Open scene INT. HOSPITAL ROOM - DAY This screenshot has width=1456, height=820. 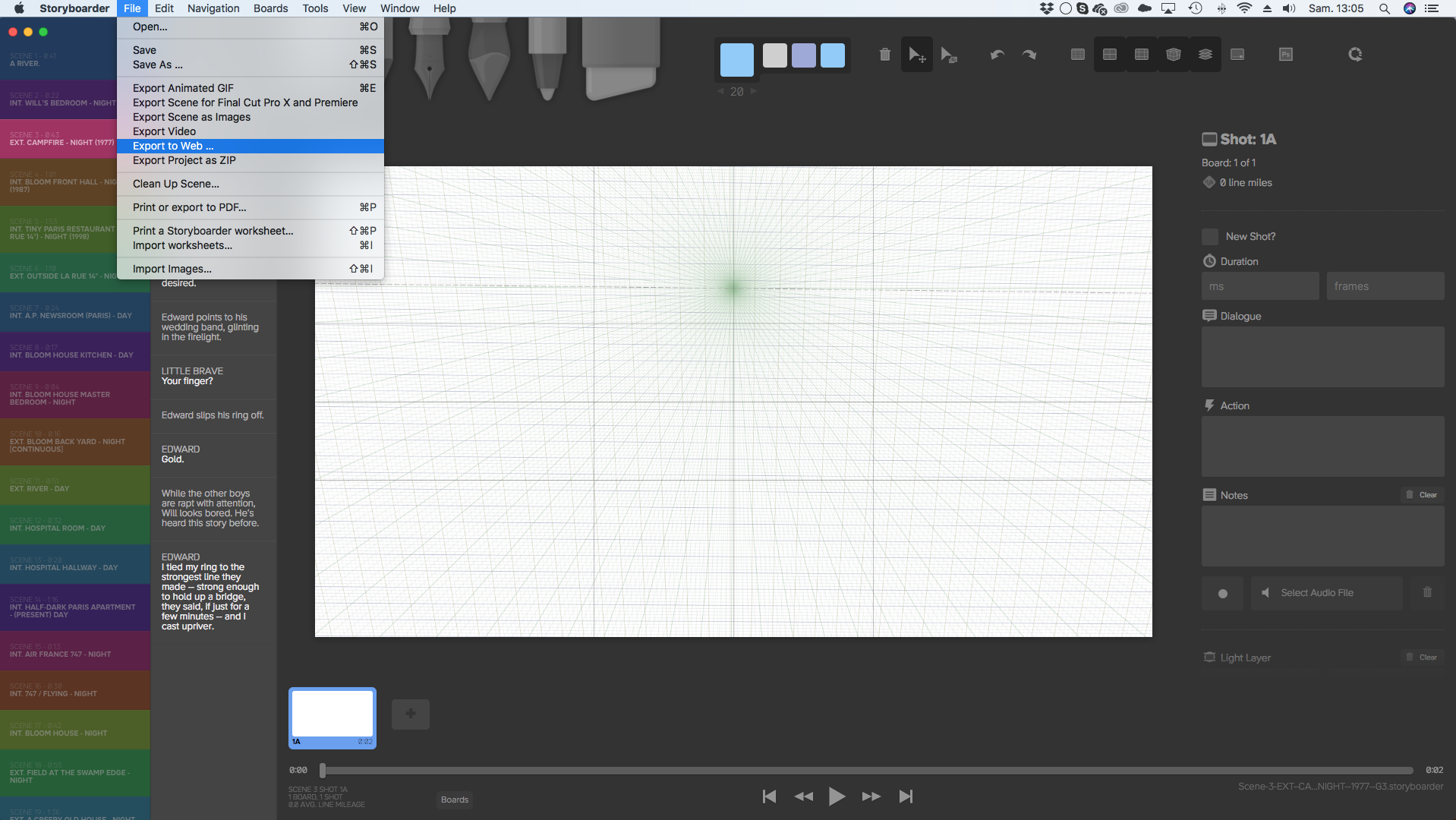tap(75, 525)
